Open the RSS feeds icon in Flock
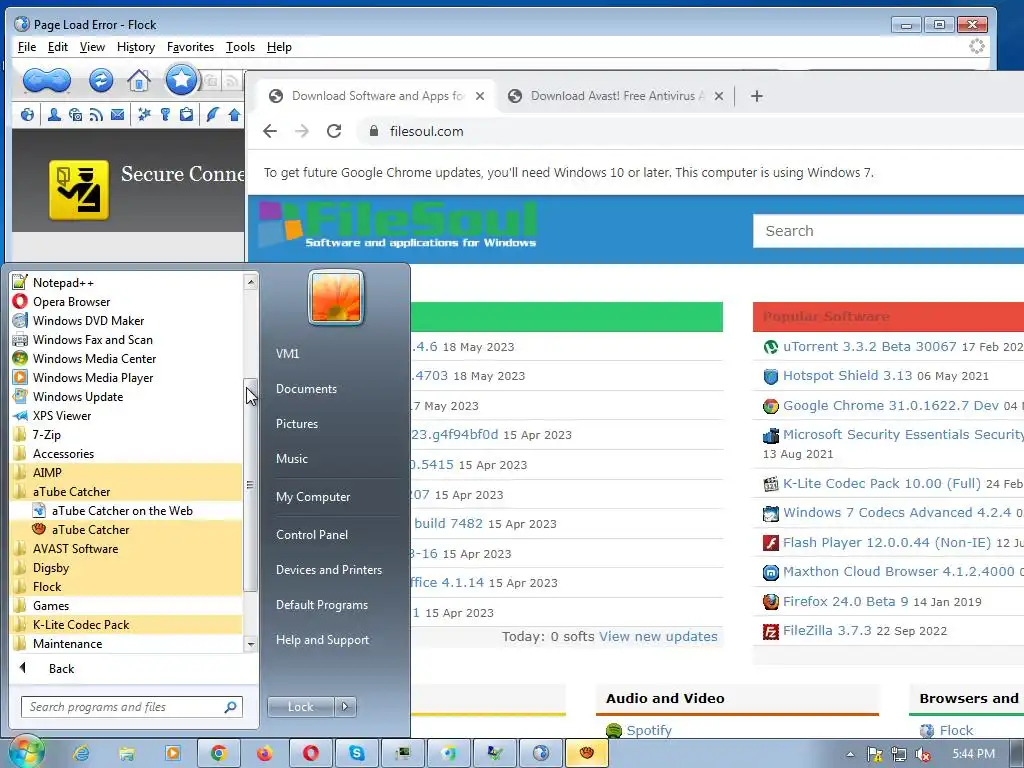The width and height of the screenshot is (1024, 768). (x=96, y=115)
